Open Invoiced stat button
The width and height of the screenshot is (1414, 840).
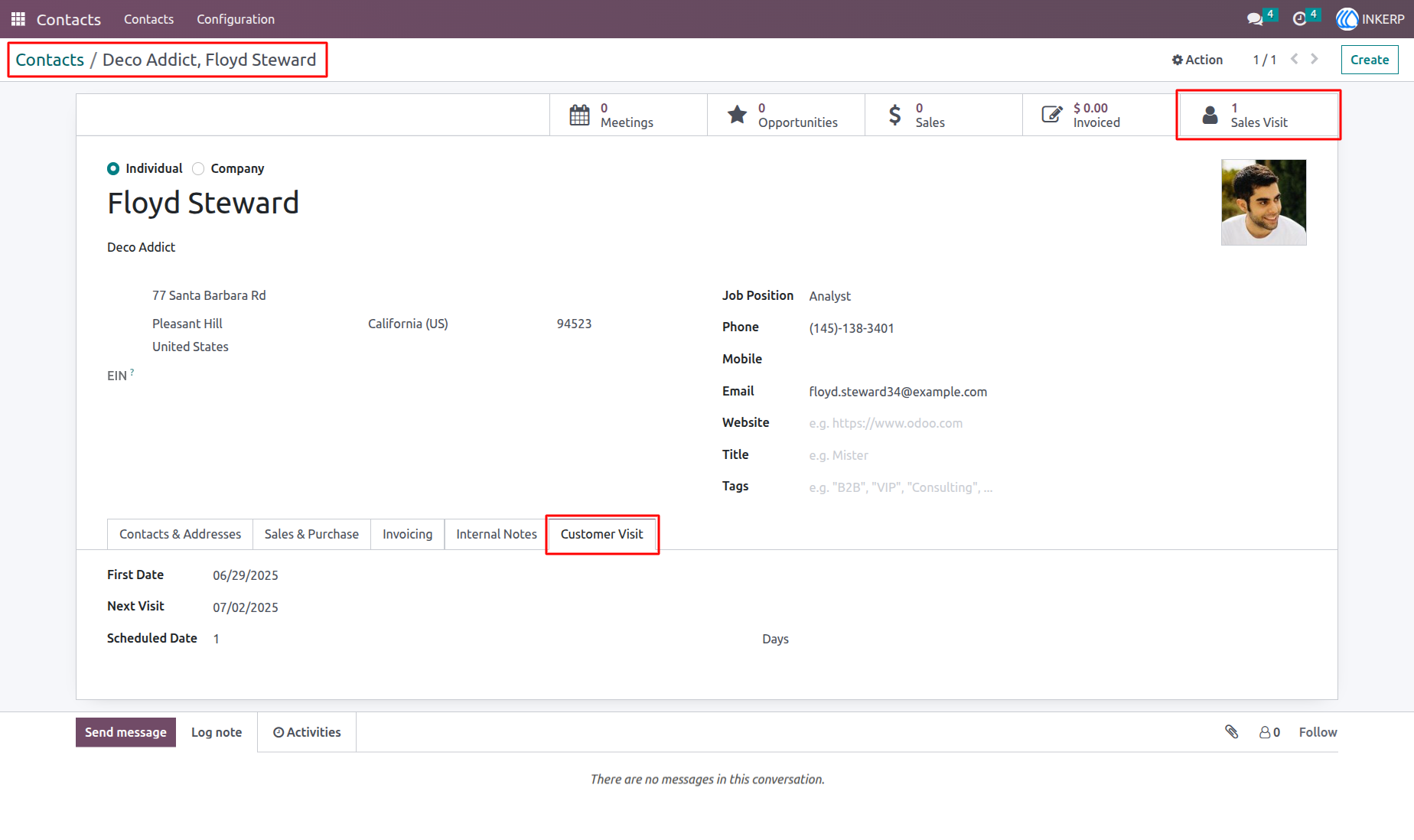[1101, 115]
